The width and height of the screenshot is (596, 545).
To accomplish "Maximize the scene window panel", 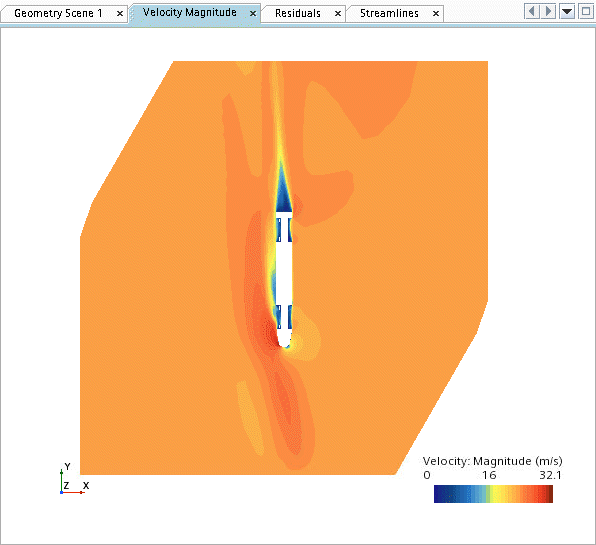I will pyautogui.click(x=585, y=11).
